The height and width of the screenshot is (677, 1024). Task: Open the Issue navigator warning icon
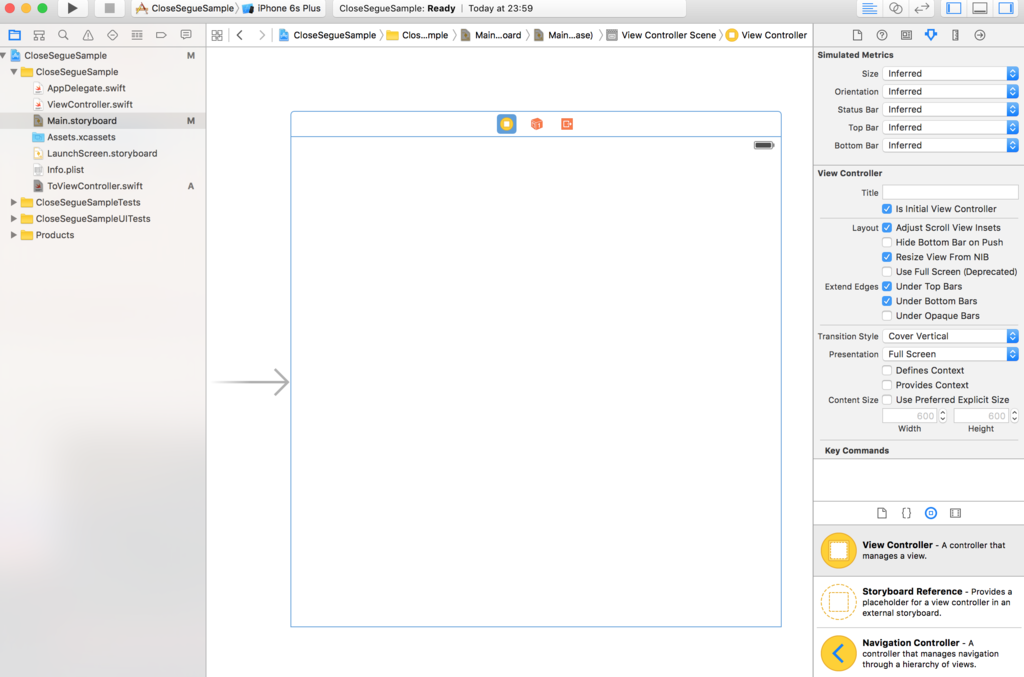click(88, 35)
